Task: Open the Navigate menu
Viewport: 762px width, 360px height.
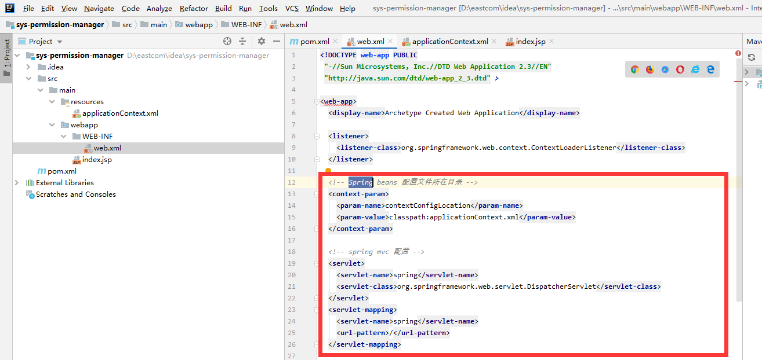Action: (x=99, y=8)
